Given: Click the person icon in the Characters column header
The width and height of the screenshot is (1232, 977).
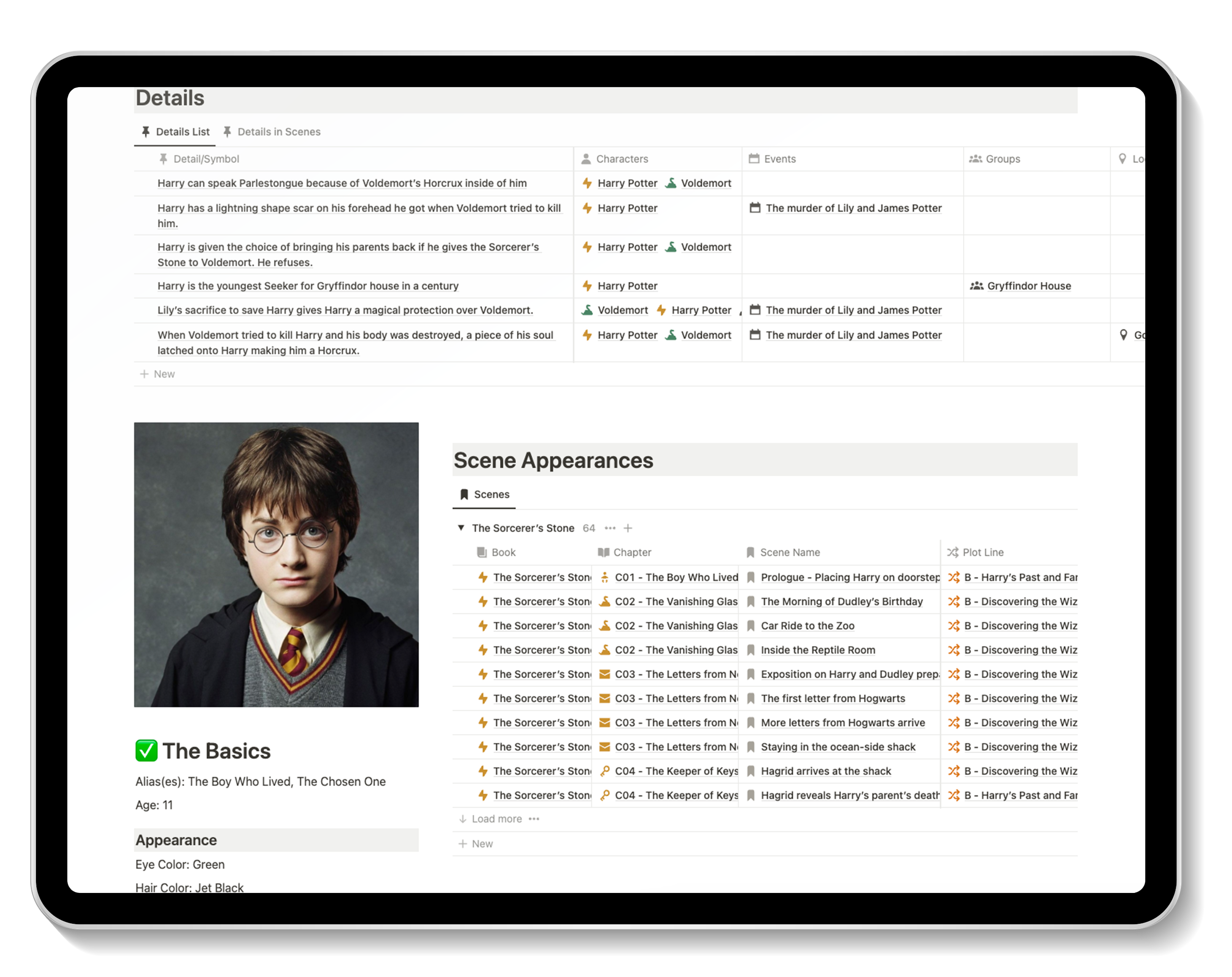Looking at the screenshot, I should 586,159.
